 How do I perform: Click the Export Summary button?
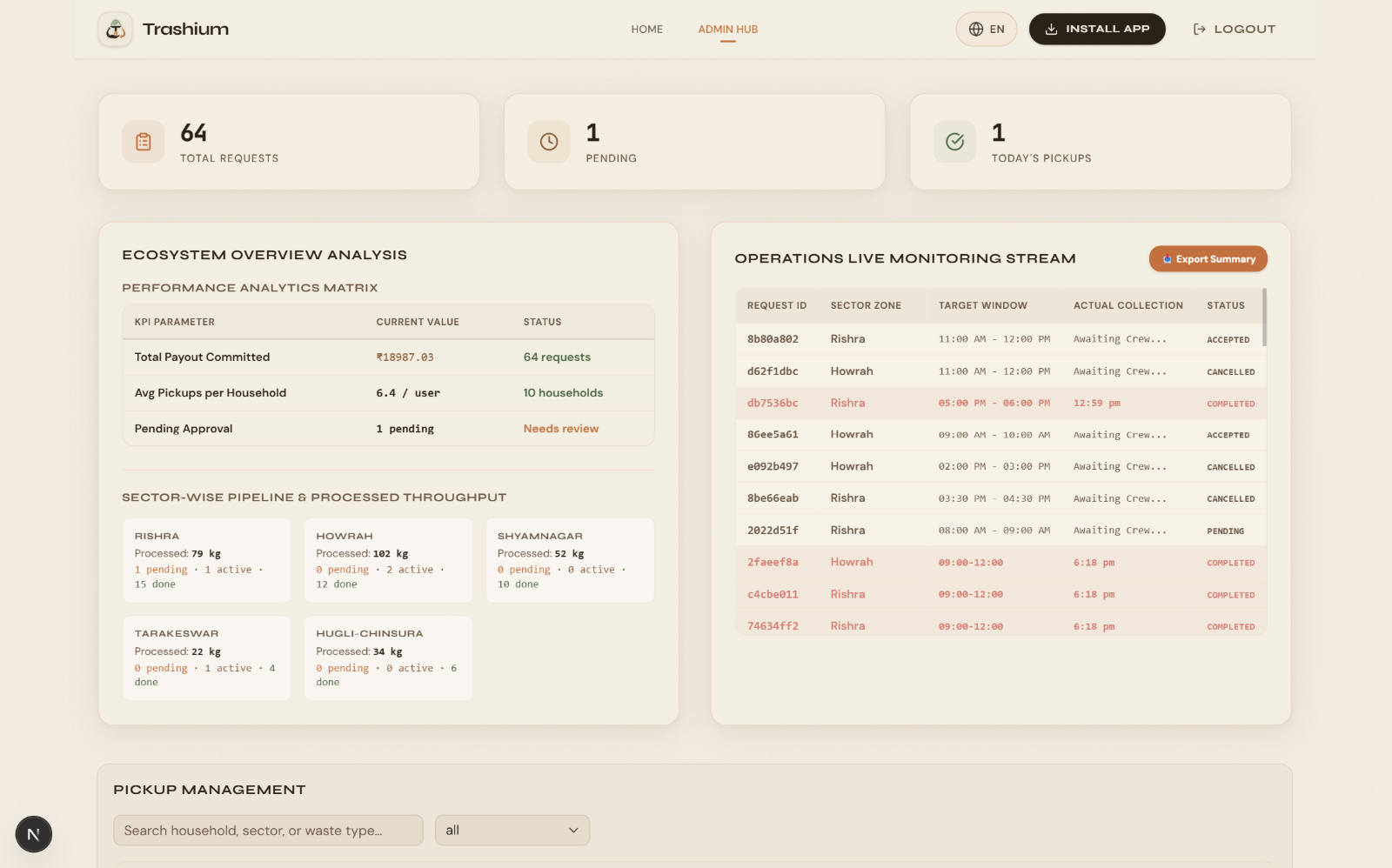[x=1208, y=259]
